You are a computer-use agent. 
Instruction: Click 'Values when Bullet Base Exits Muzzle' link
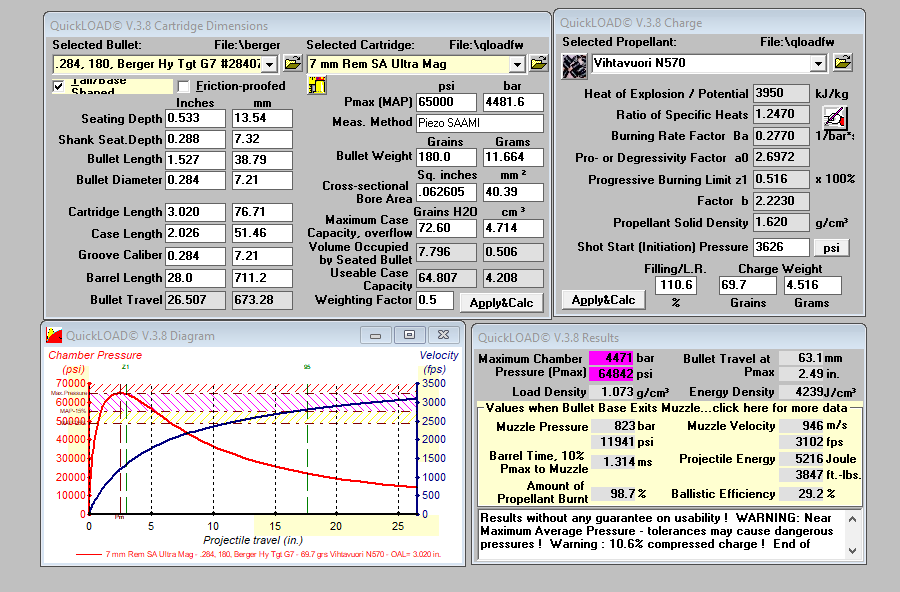pyautogui.click(x=669, y=408)
